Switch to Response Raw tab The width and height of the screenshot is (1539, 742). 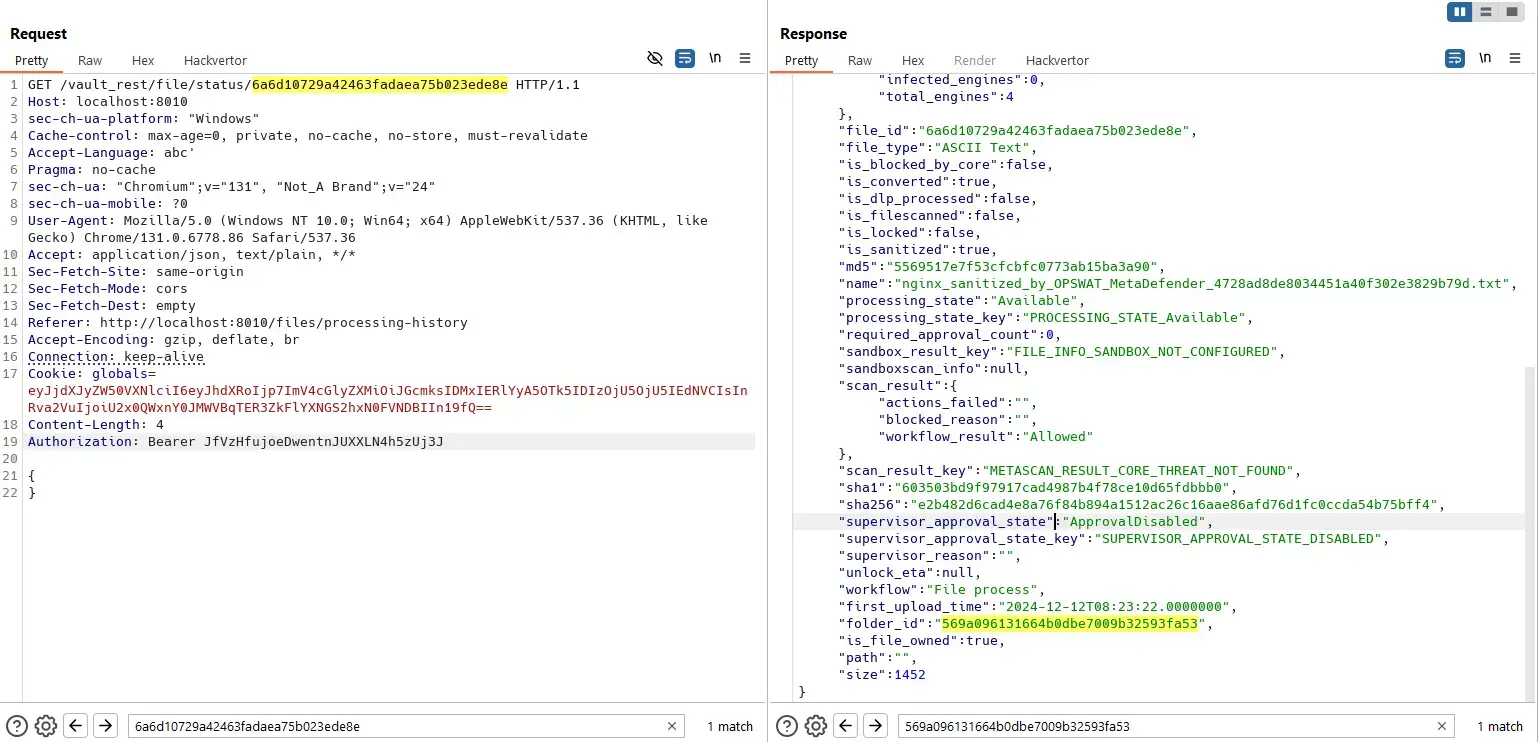click(x=860, y=61)
